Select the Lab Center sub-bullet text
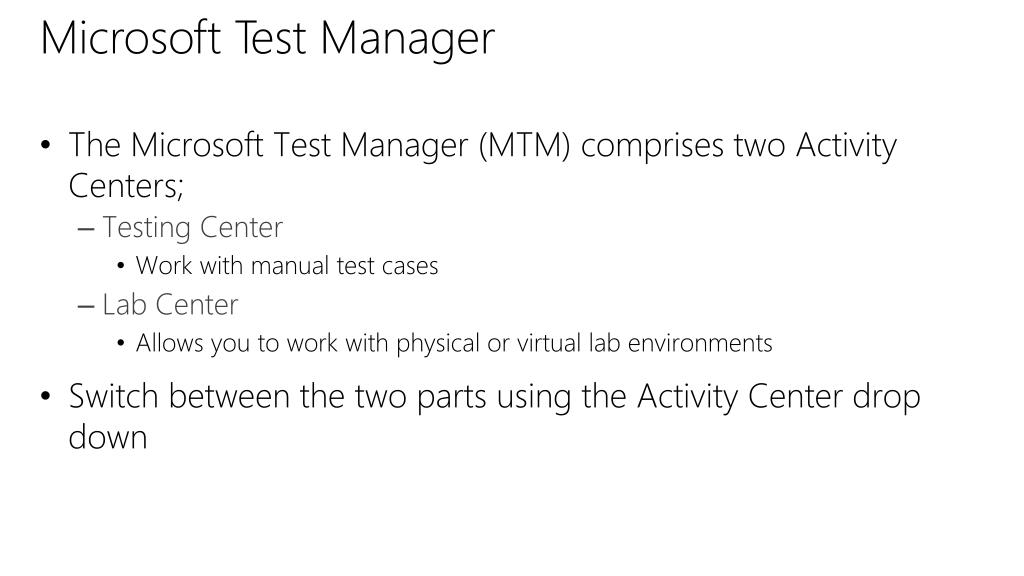1024x576 pixels. [170, 305]
